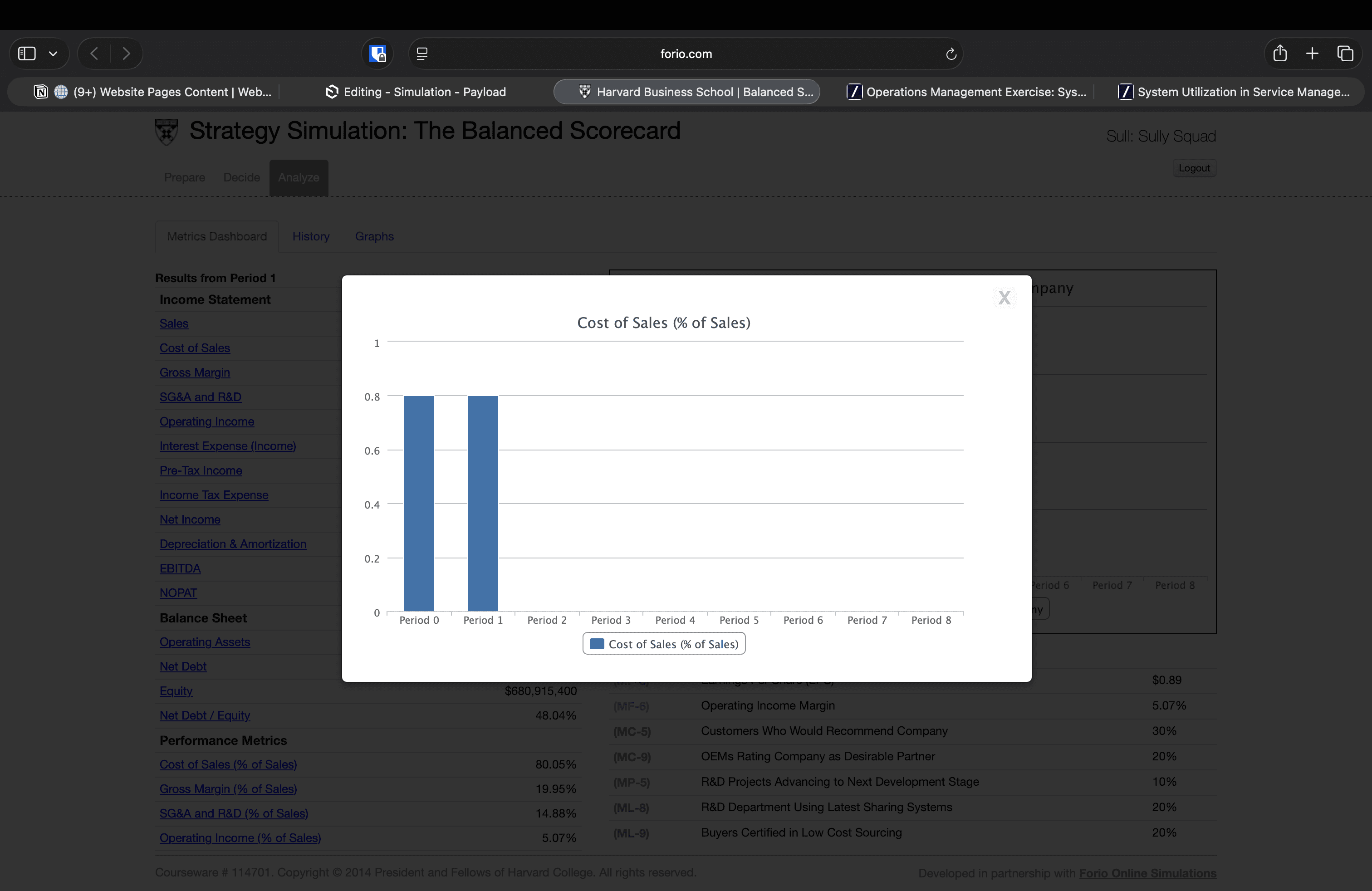The width and height of the screenshot is (1372, 891).
Task: Expand the sidebar options chevron dropdown
Action: coord(53,54)
